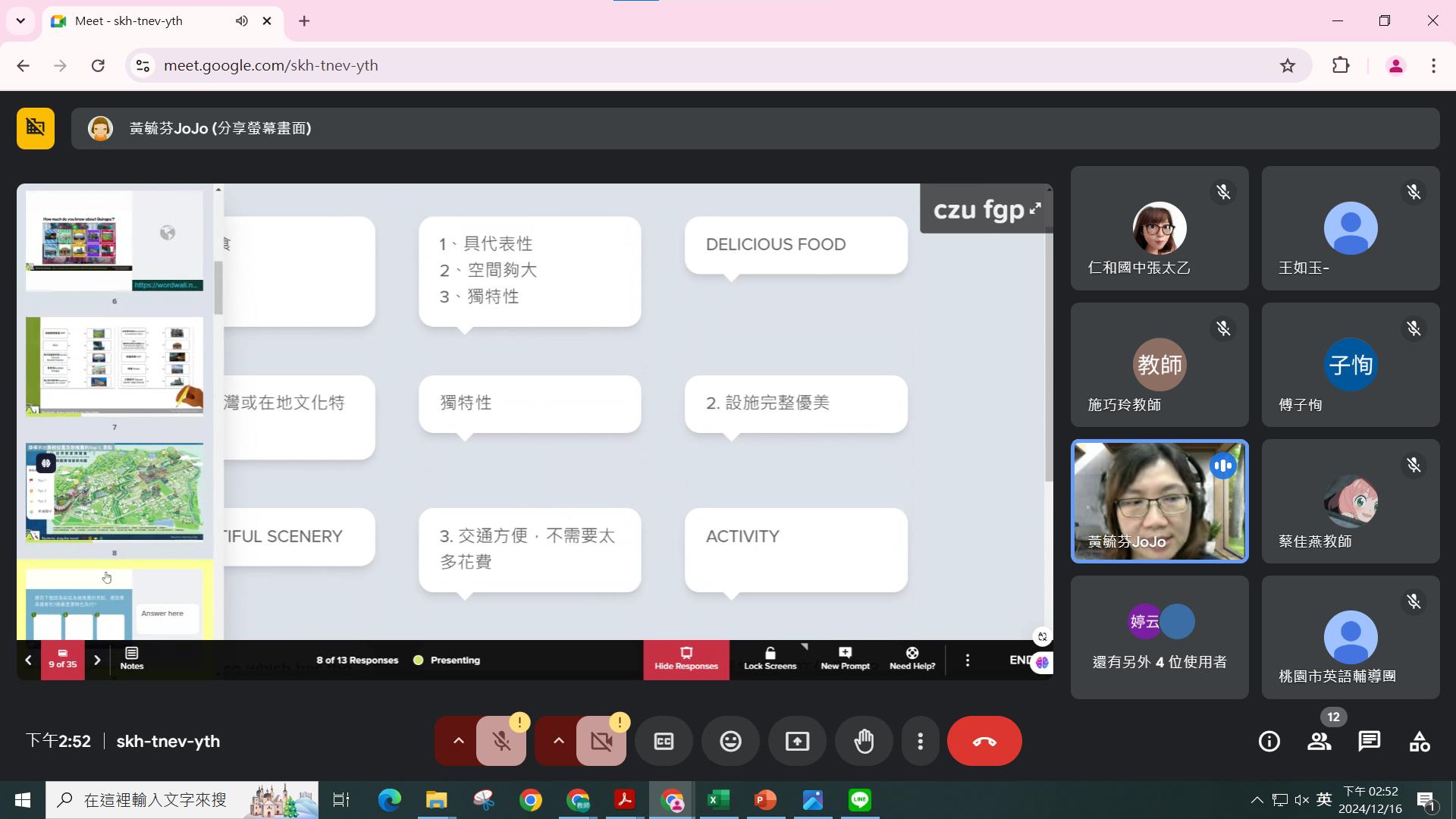Open more options three-dot menu

920,741
